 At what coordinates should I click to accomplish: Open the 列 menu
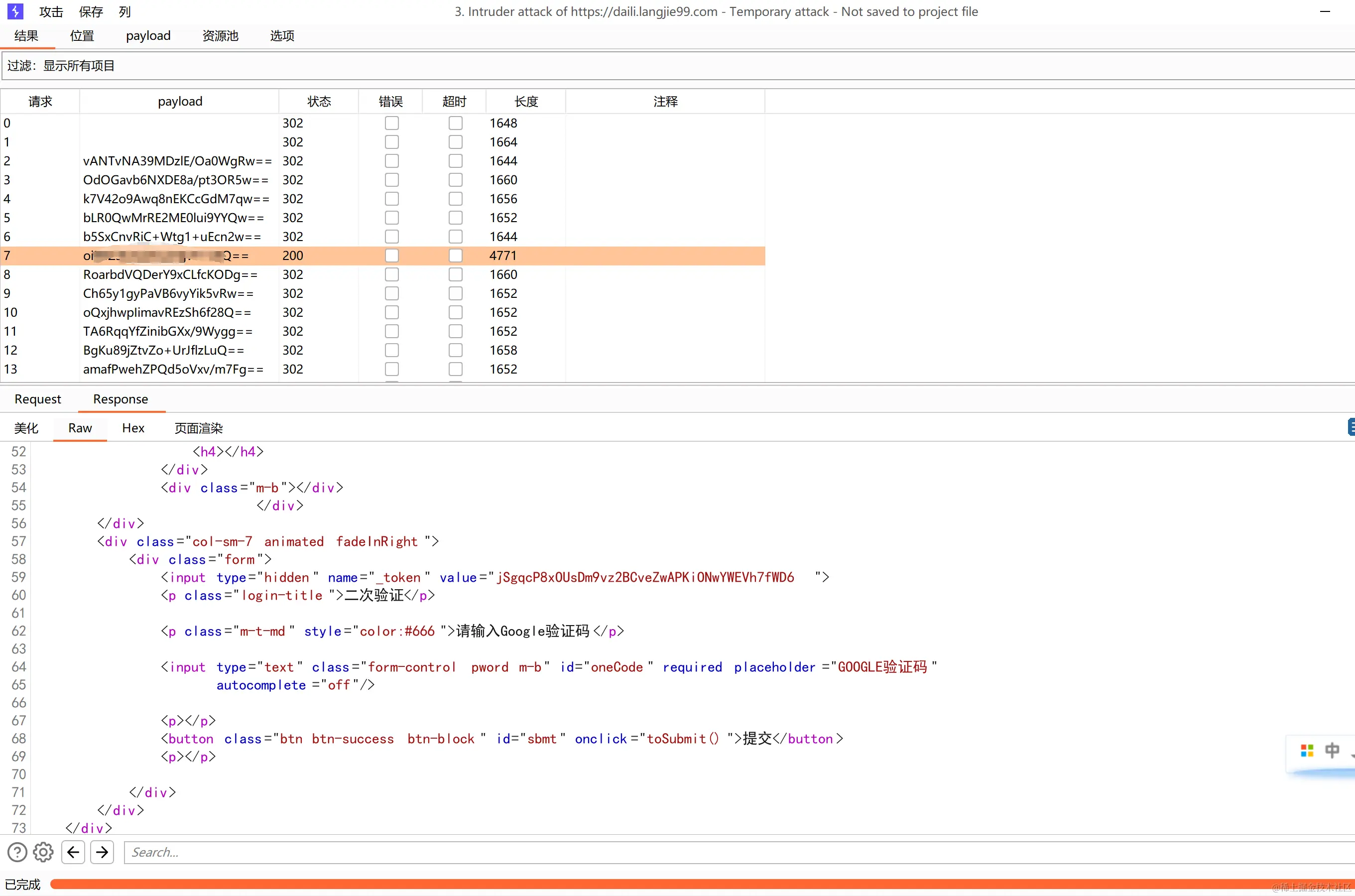pos(124,11)
